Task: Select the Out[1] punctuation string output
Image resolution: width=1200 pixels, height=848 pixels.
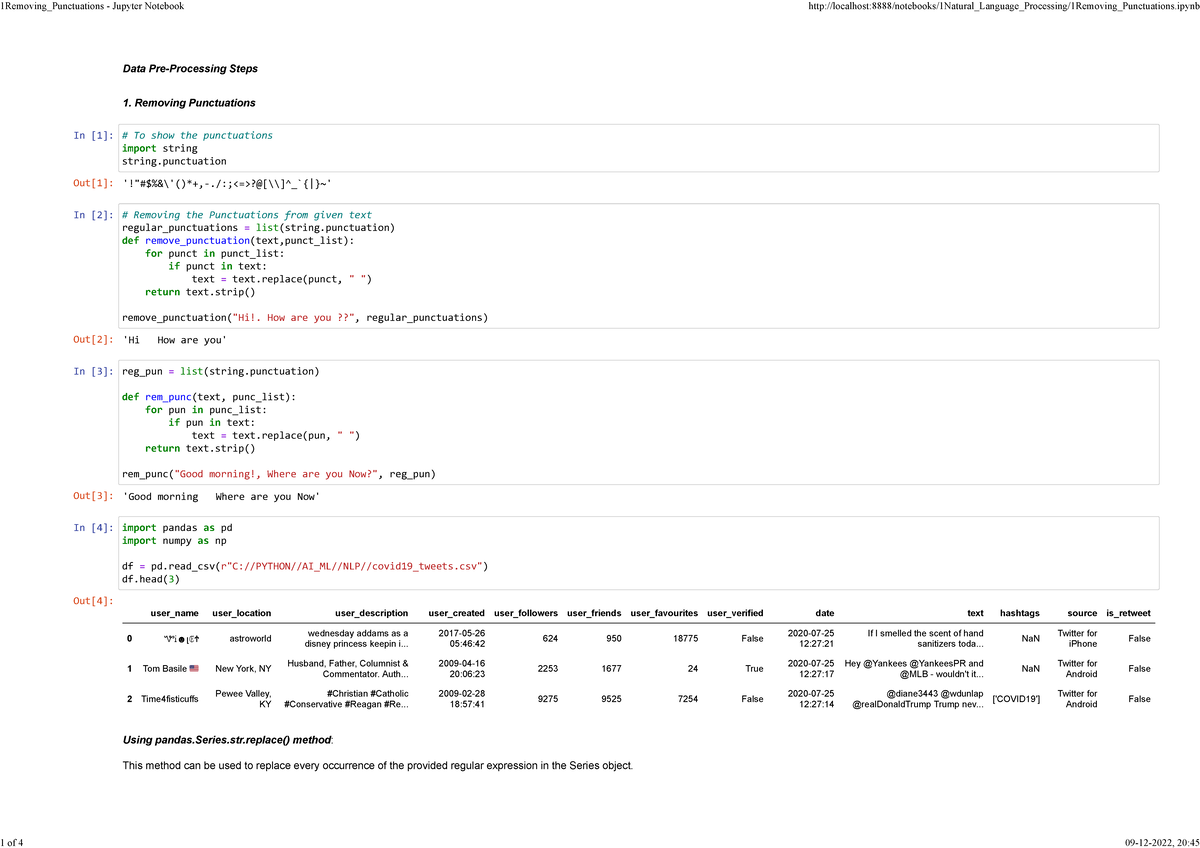Action: click(x=225, y=183)
